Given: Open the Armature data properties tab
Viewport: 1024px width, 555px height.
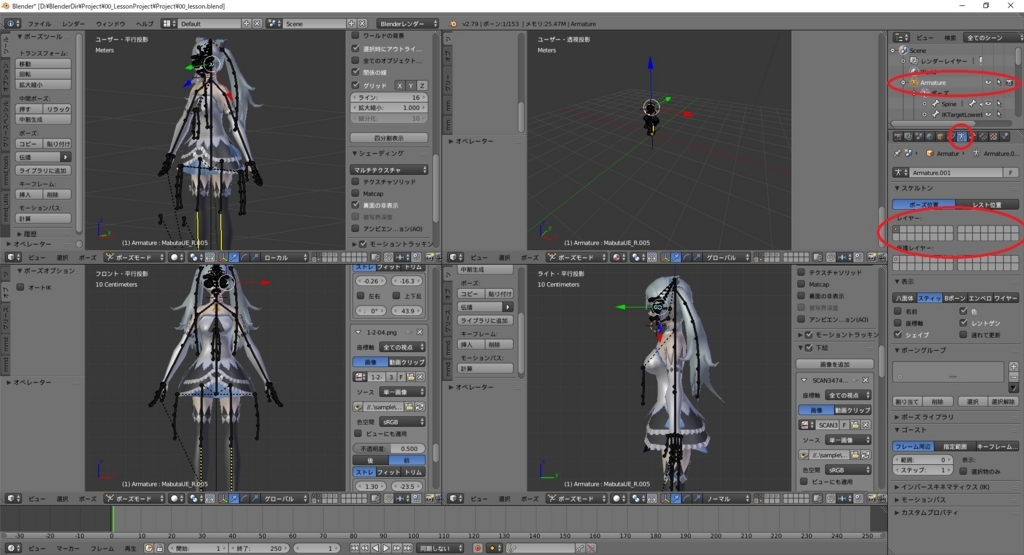Looking at the screenshot, I should pyautogui.click(x=962, y=136).
